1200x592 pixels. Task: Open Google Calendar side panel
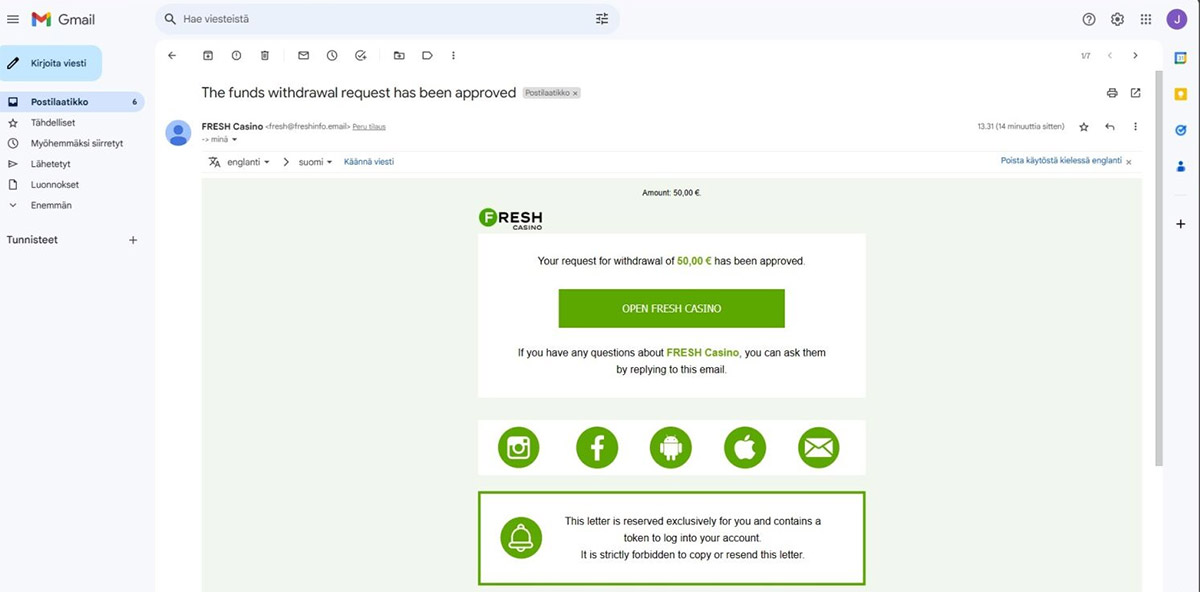pos(1181,58)
